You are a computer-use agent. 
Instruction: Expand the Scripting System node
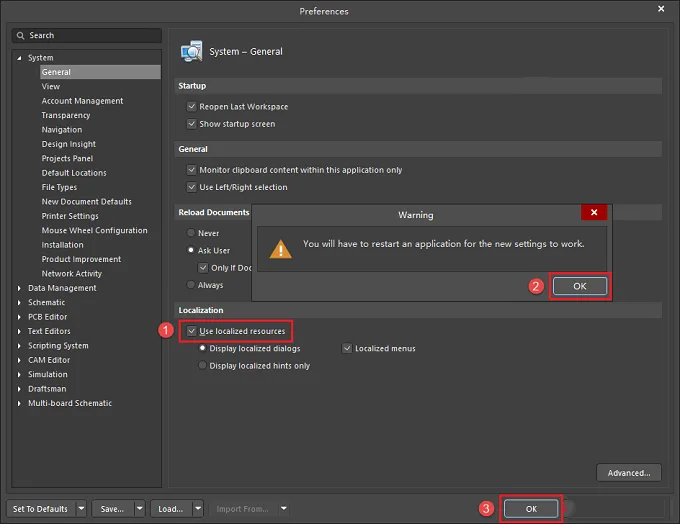(x=19, y=346)
